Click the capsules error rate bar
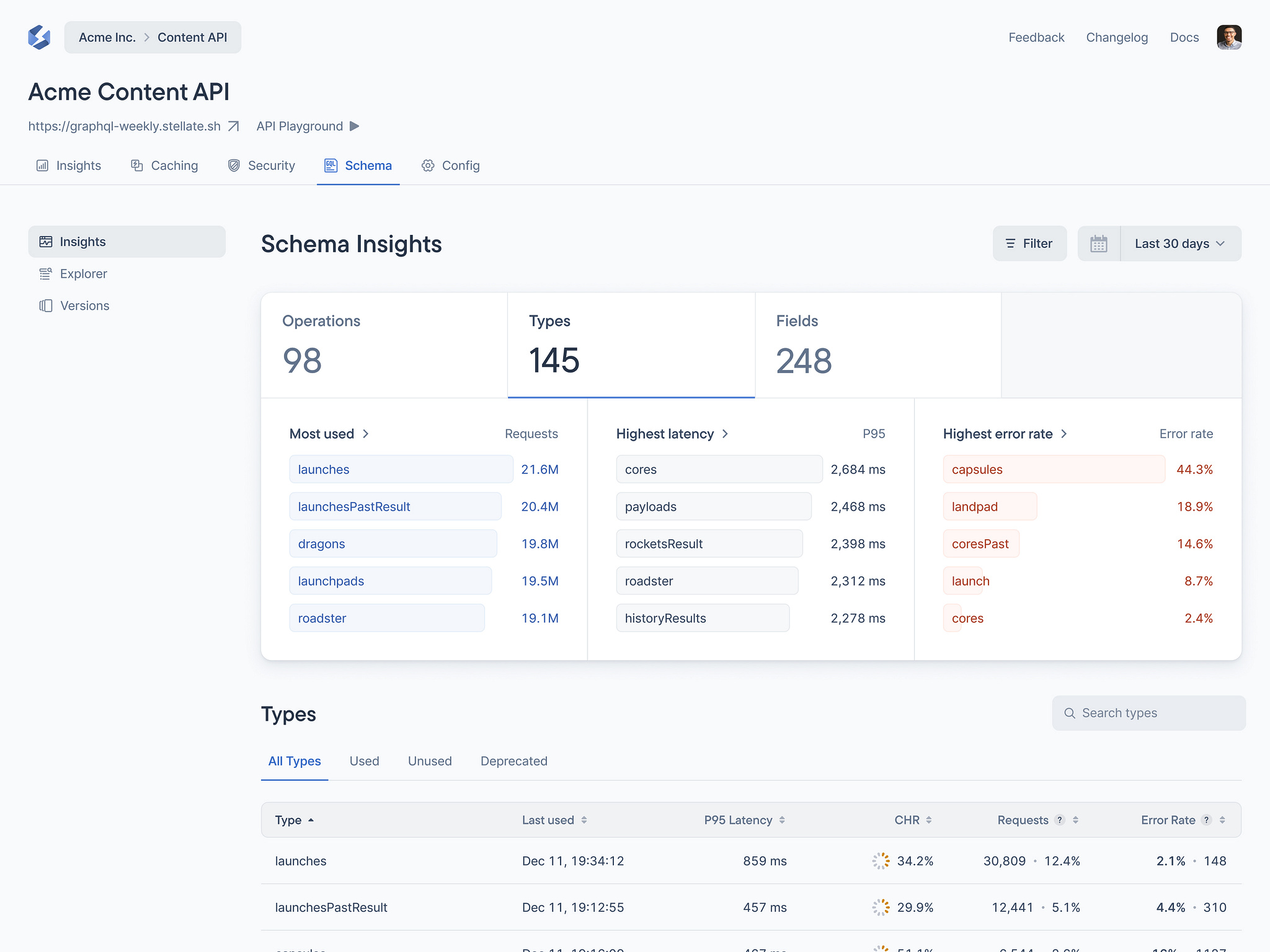The width and height of the screenshot is (1270, 952). point(1054,469)
